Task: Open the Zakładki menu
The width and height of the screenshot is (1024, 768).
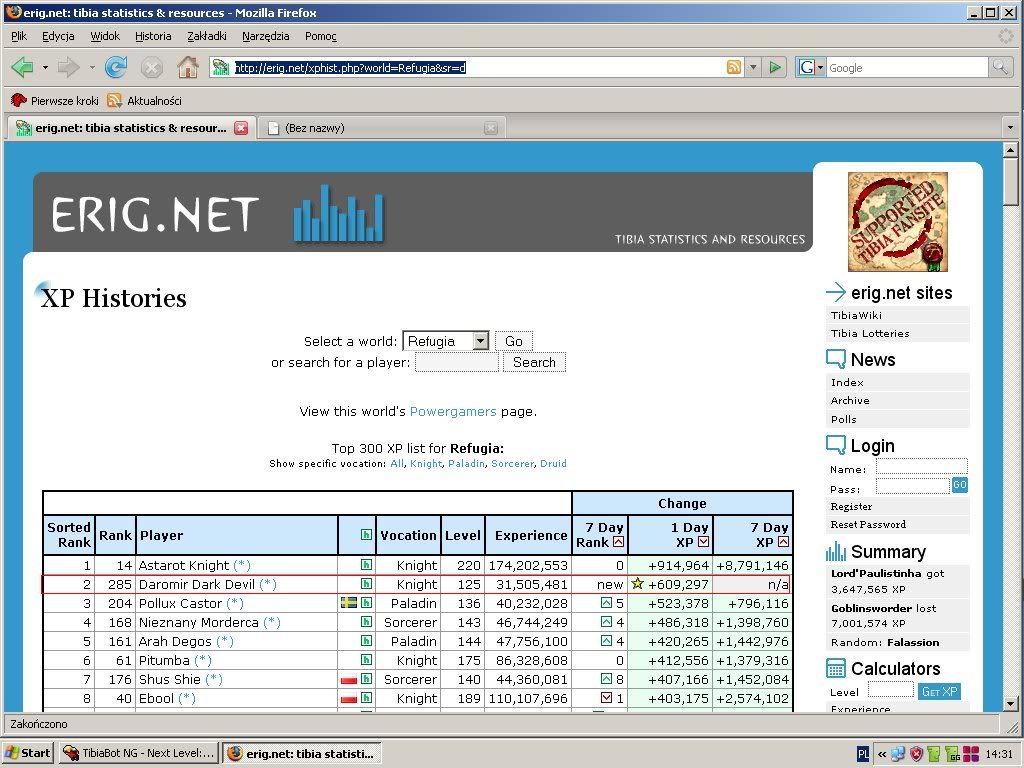Action: 206,36
